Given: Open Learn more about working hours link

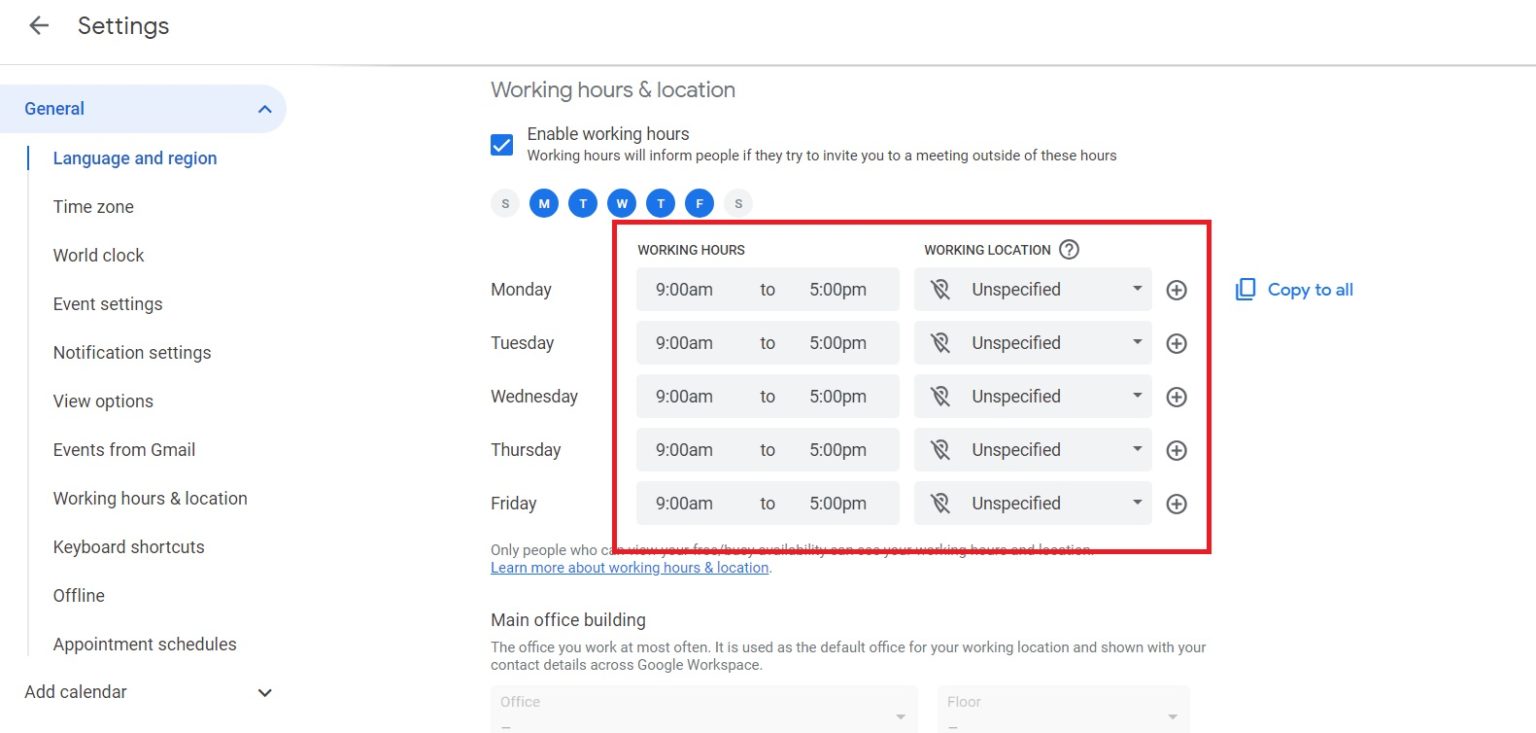Looking at the screenshot, I should click(629, 568).
